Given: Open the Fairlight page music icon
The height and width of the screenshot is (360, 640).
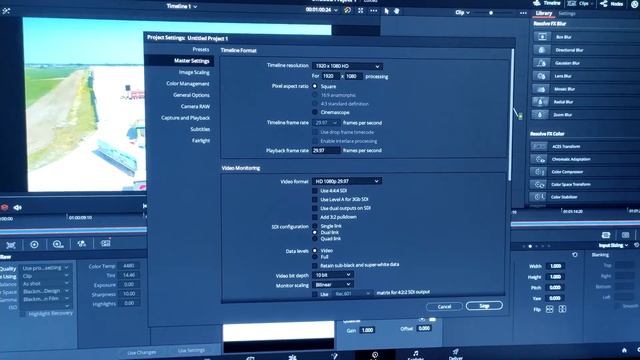Looking at the screenshot, I should tap(416, 354).
